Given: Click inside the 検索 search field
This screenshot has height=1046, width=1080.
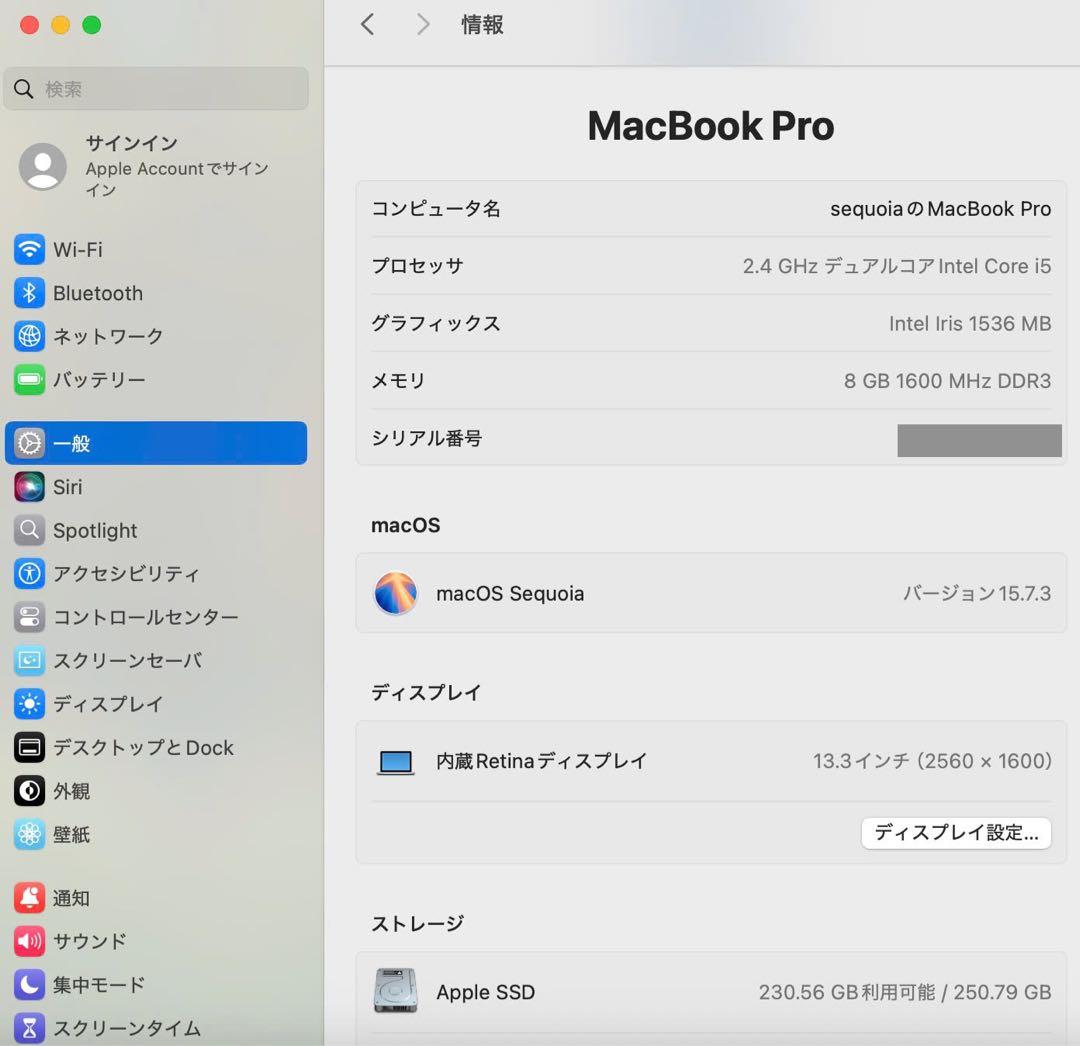Looking at the screenshot, I should point(155,89).
